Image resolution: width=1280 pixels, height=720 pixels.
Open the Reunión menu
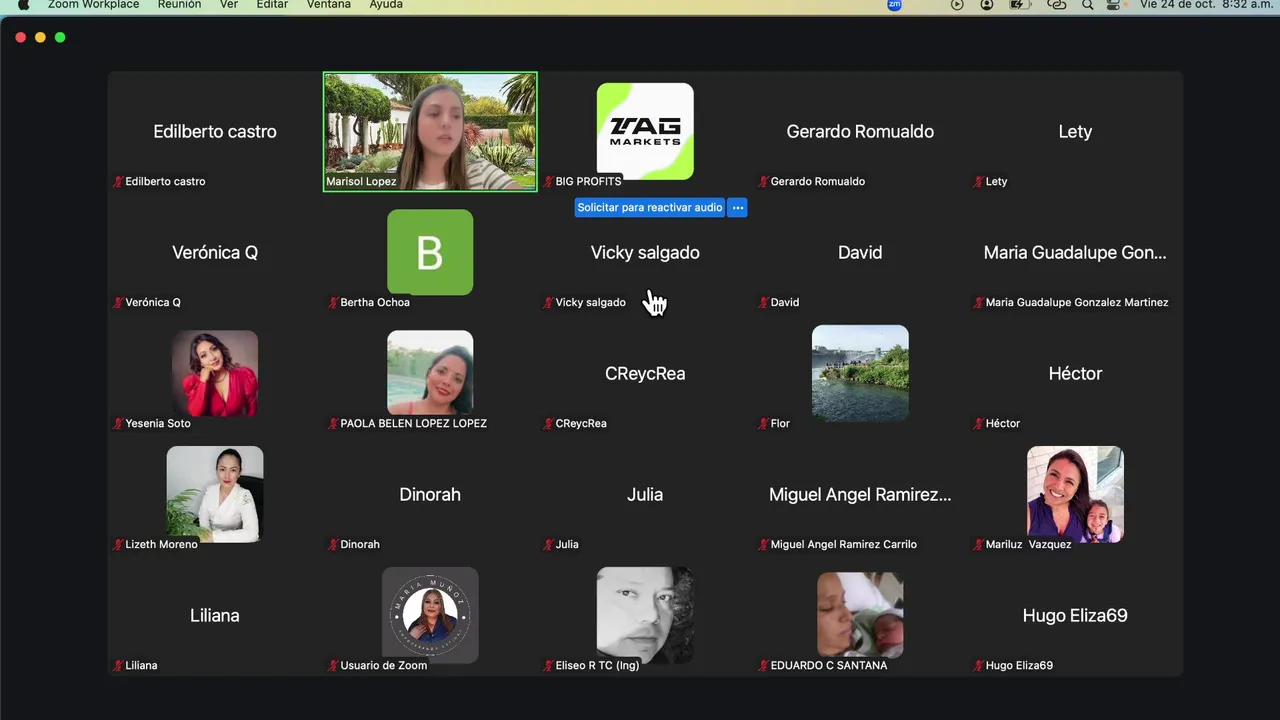point(179,5)
